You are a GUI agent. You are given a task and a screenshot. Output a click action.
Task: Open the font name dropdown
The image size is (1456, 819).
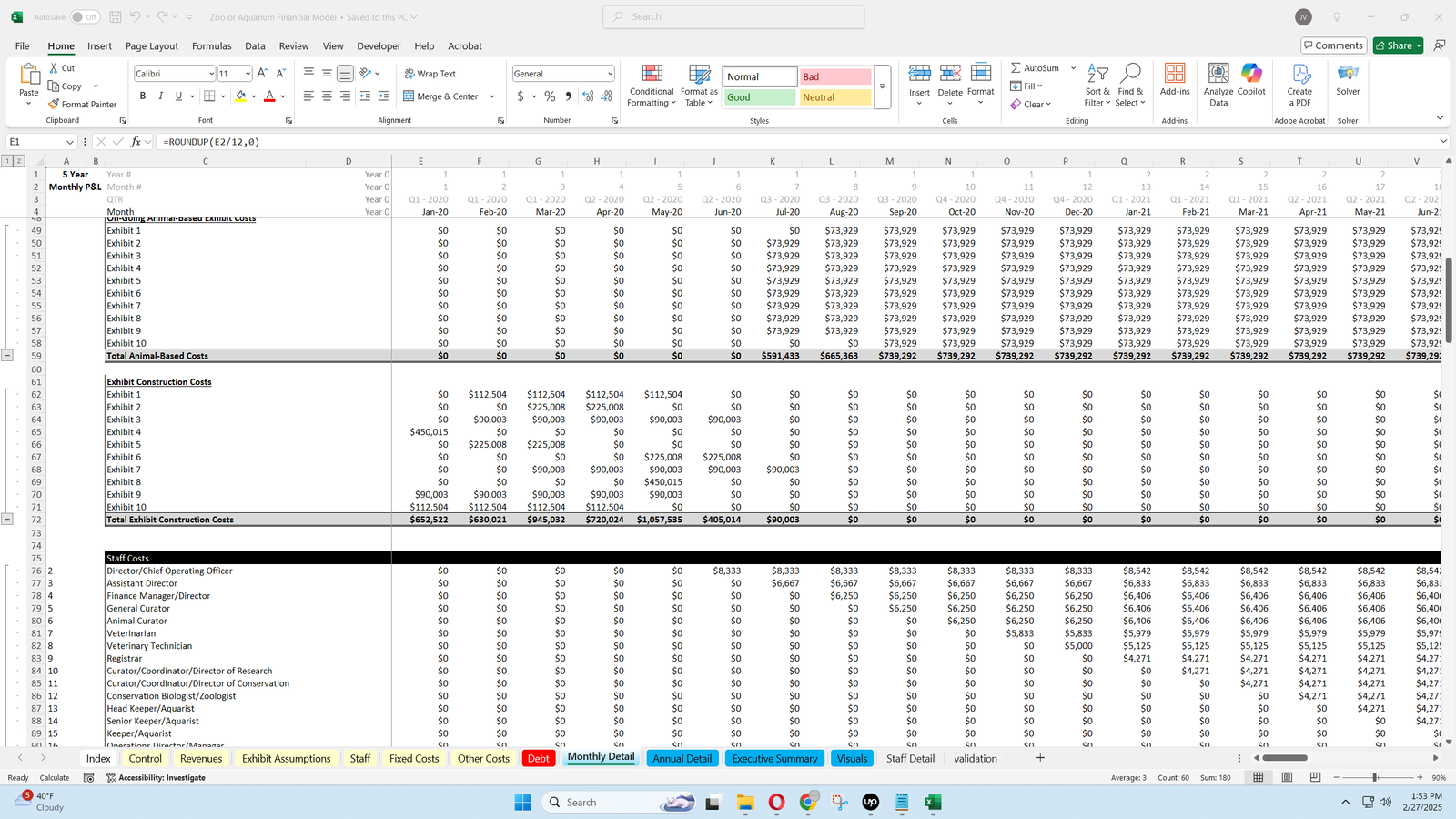211,74
